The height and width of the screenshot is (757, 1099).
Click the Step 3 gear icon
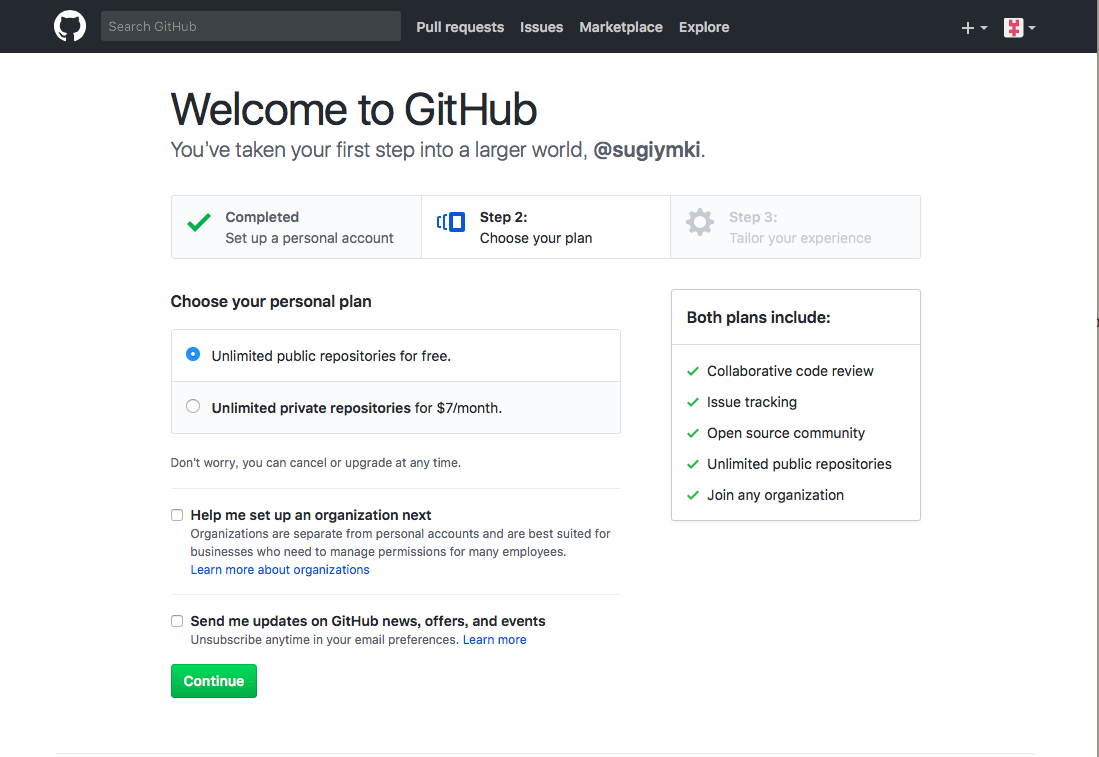[x=700, y=222]
